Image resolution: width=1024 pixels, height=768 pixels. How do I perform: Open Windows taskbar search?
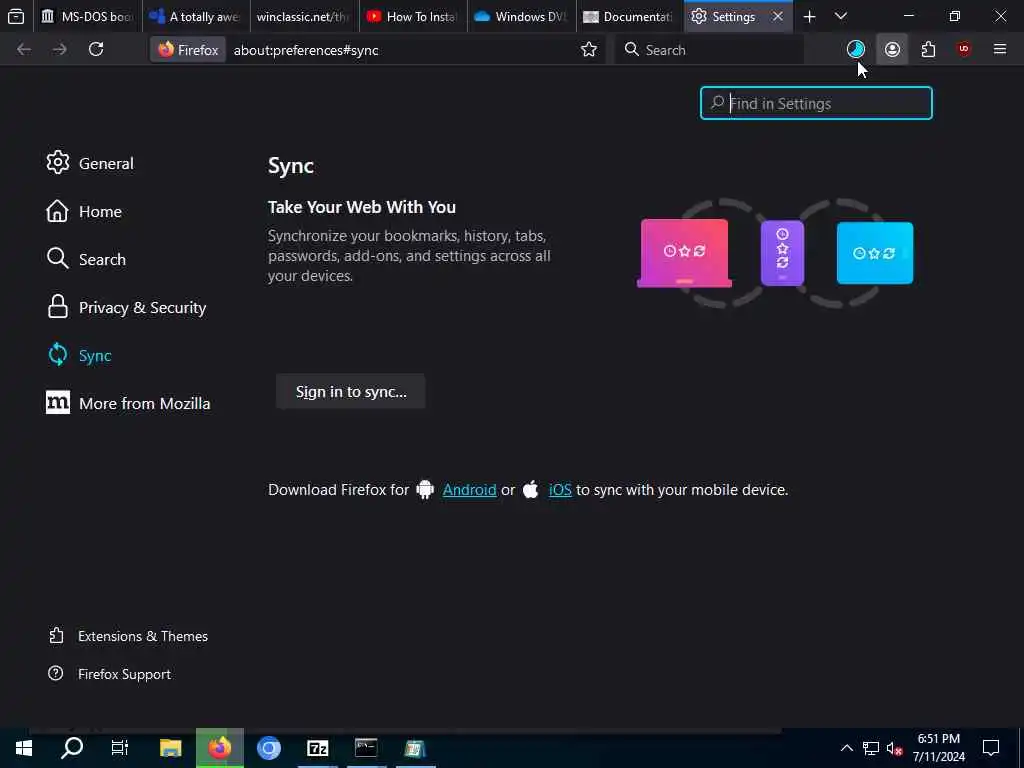pos(72,748)
